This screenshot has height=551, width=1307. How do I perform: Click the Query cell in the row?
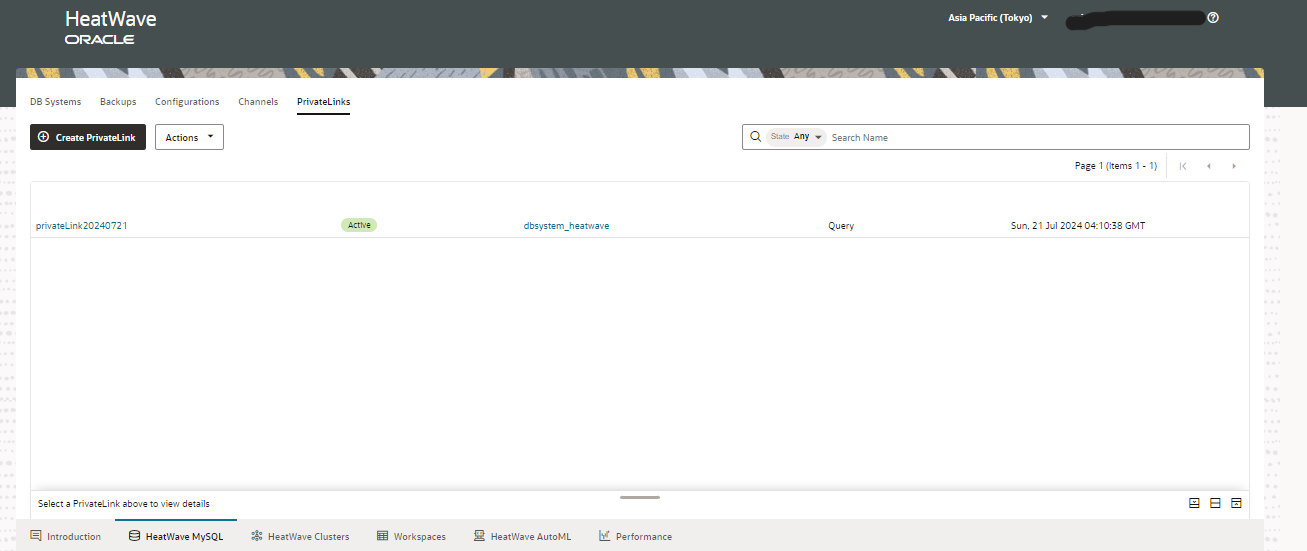click(x=841, y=226)
